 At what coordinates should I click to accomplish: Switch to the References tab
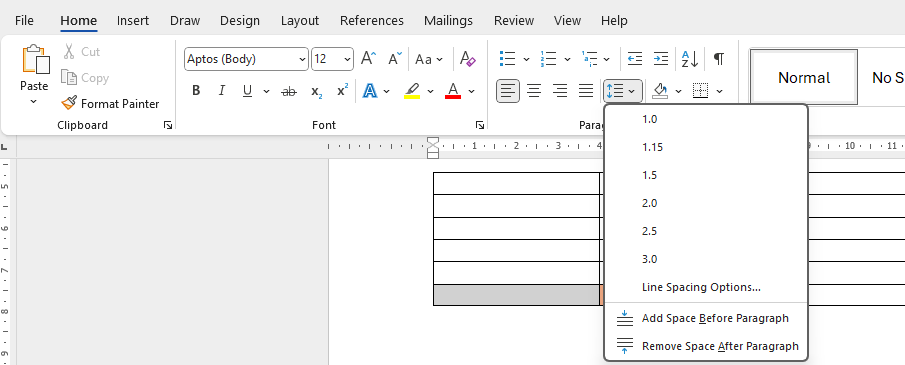pos(372,21)
